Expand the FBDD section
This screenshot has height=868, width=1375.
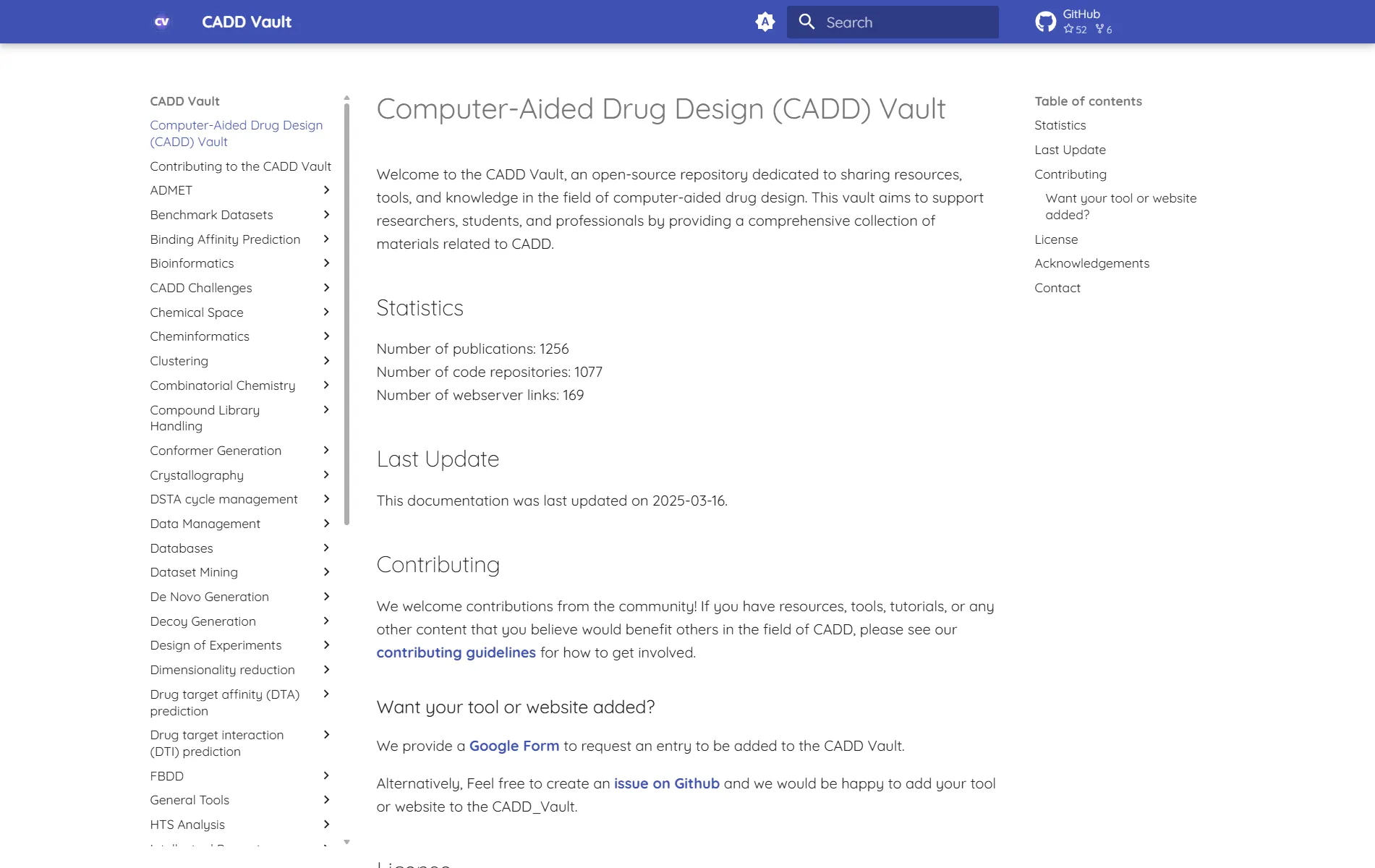(x=327, y=775)
